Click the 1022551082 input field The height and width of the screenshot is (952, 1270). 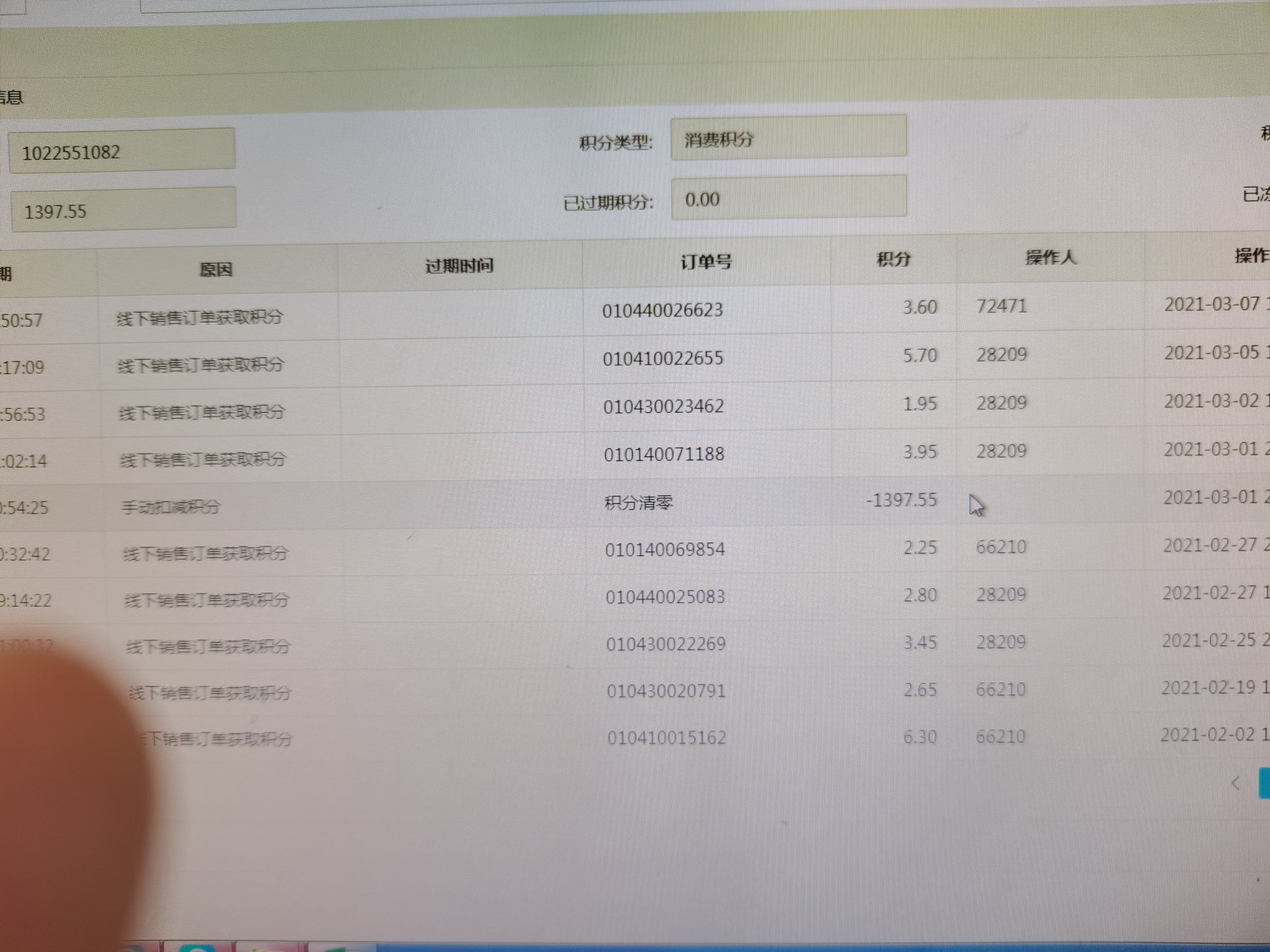click(x=122, y=151)
